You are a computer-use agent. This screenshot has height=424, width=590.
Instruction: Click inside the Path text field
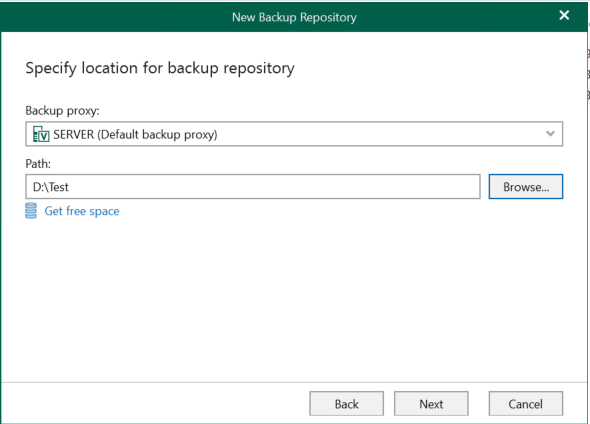point(253,187)
